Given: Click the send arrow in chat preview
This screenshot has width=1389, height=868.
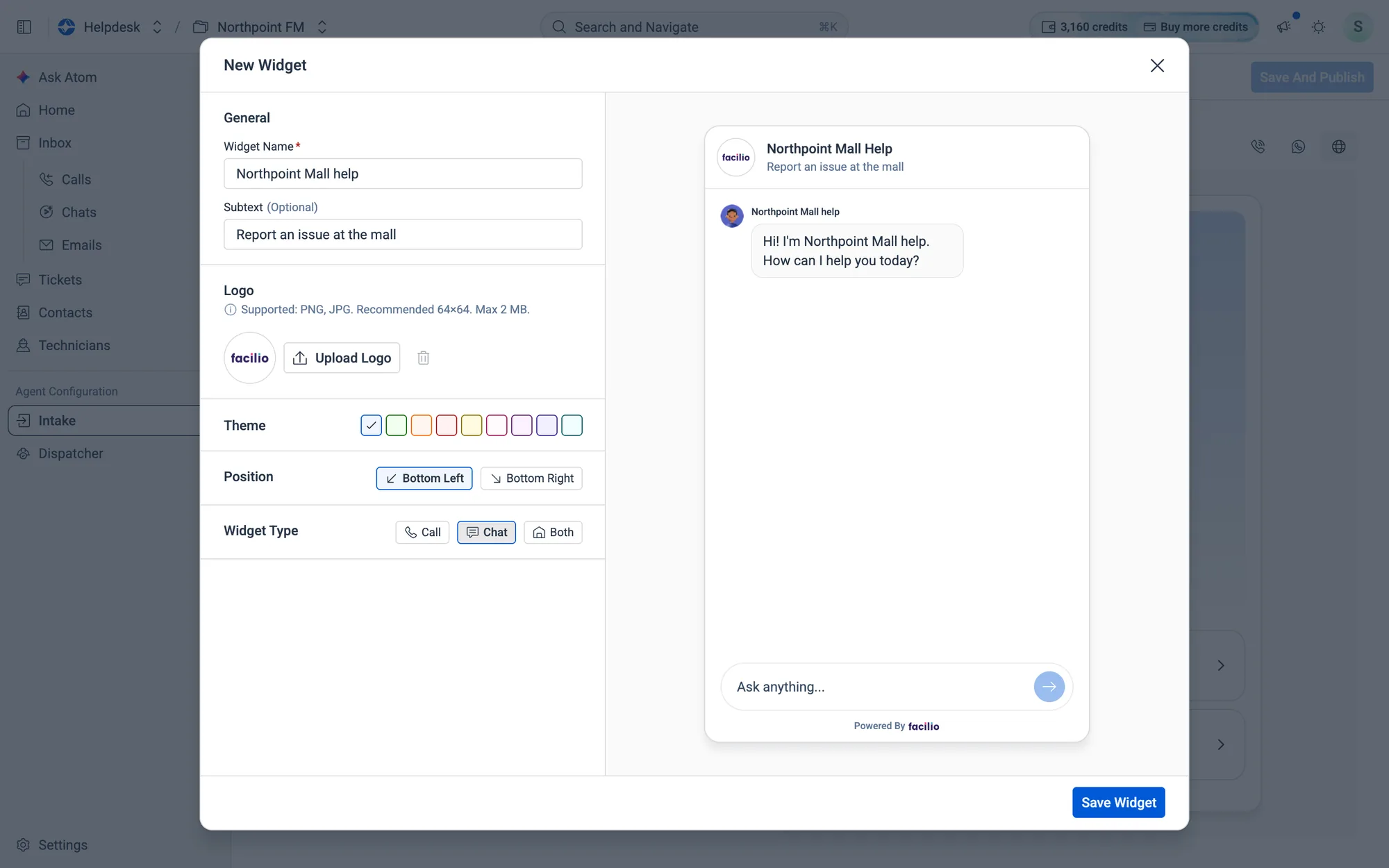Looking at the screenshot, I should pos(1049,687).
